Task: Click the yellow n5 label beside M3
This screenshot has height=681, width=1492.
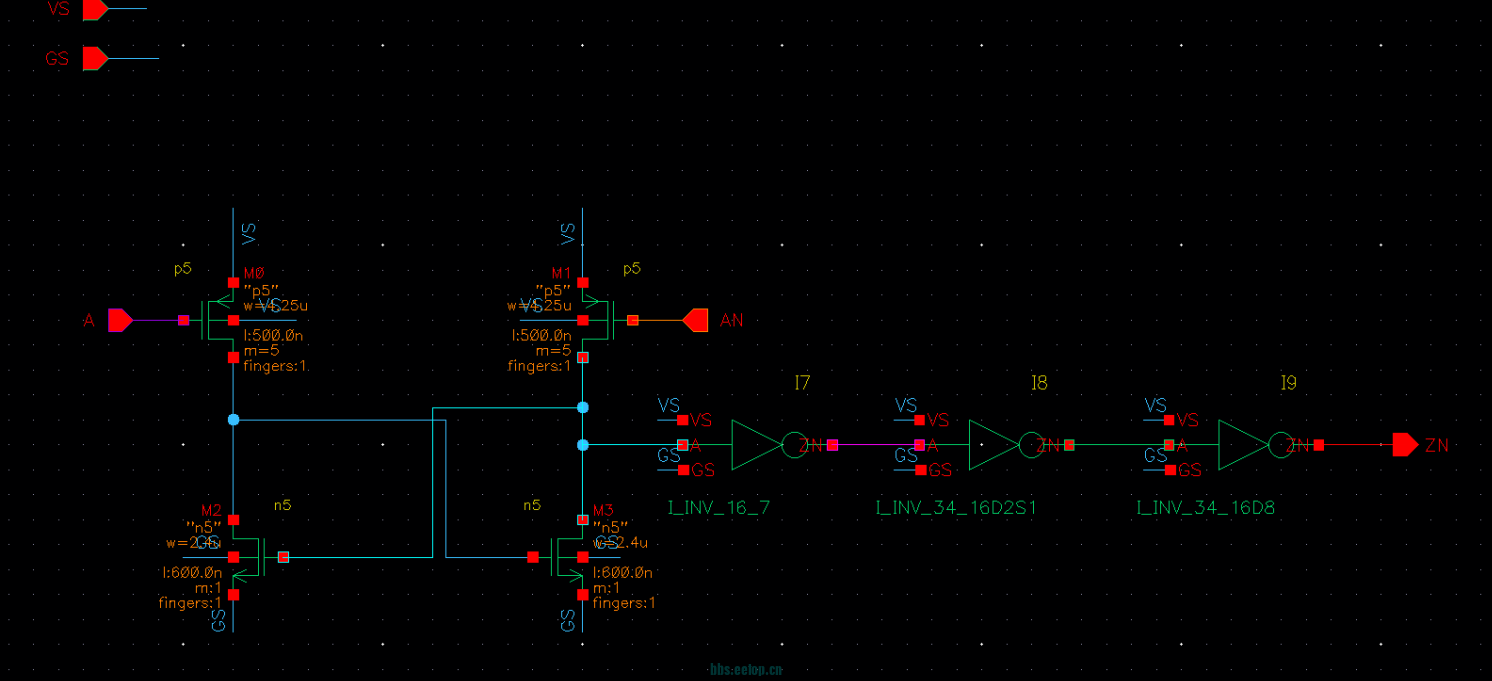Action: point(532,505)
